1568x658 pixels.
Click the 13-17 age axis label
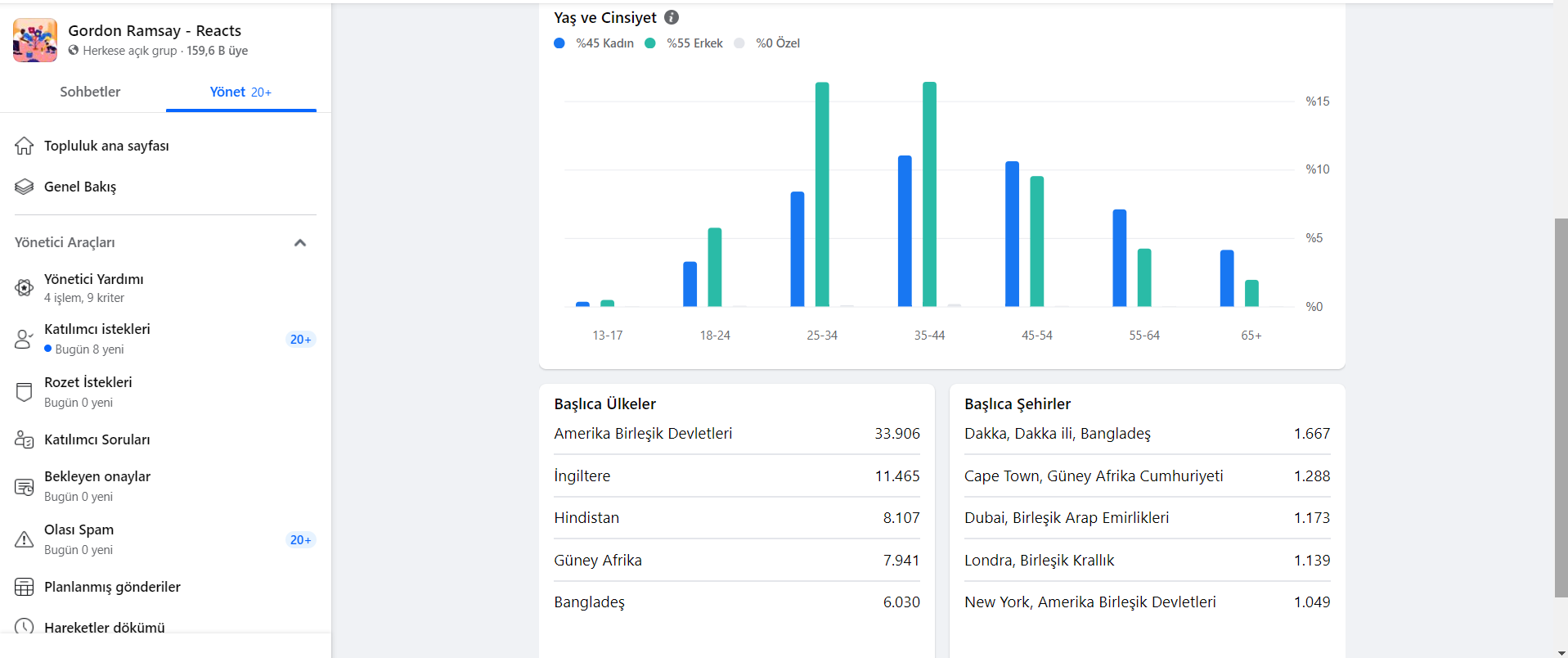(x=608, y=336)
